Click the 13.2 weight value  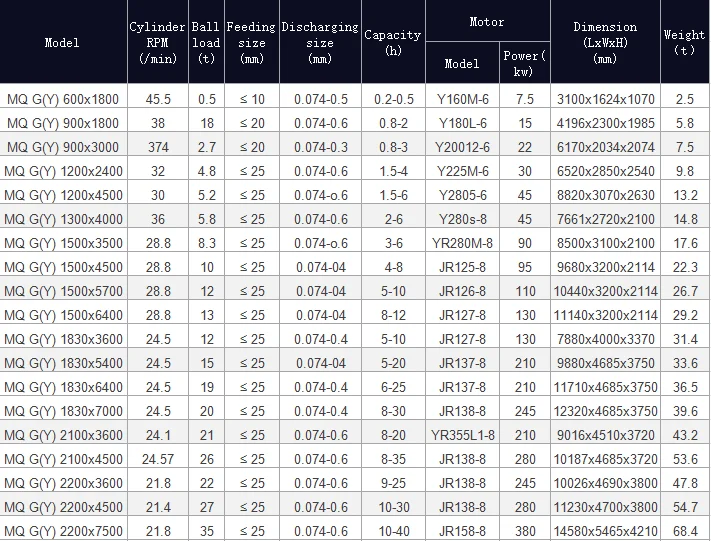685,195
